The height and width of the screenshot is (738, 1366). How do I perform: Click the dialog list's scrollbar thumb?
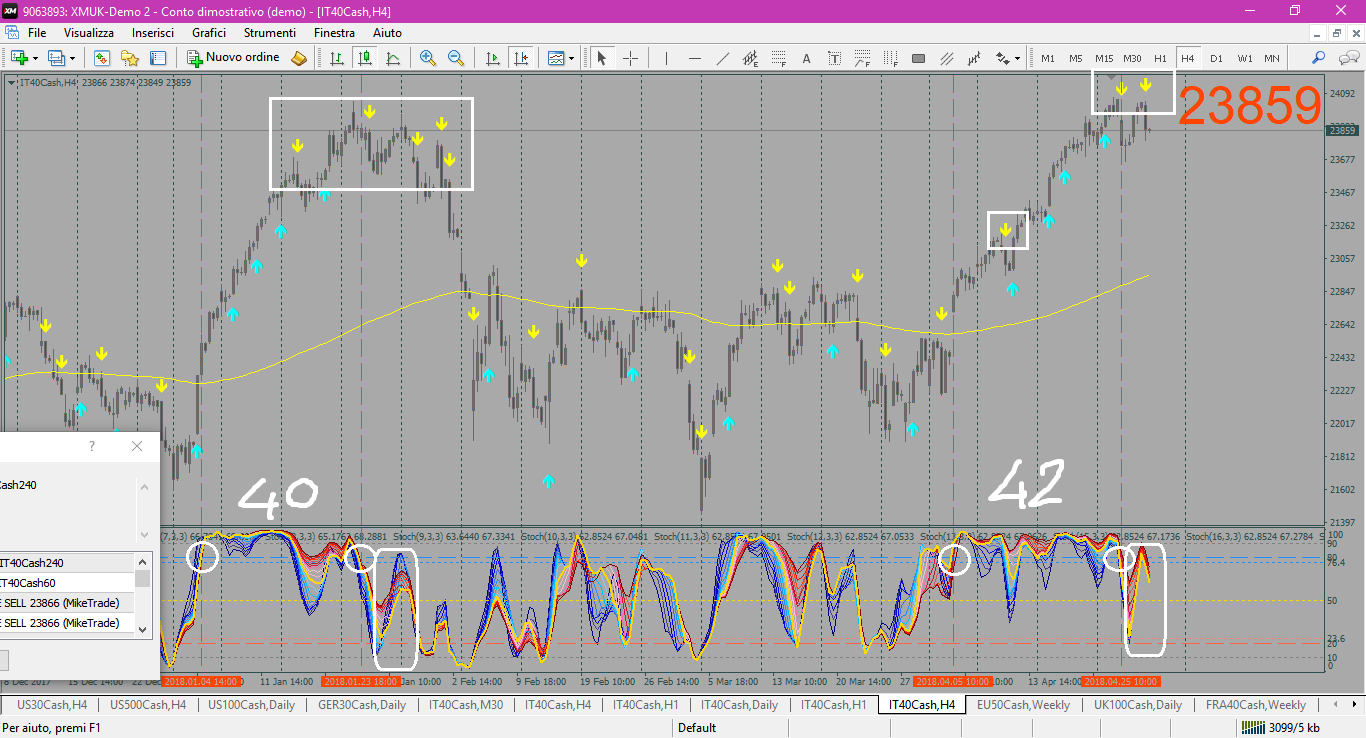click(x=143, y=578)
